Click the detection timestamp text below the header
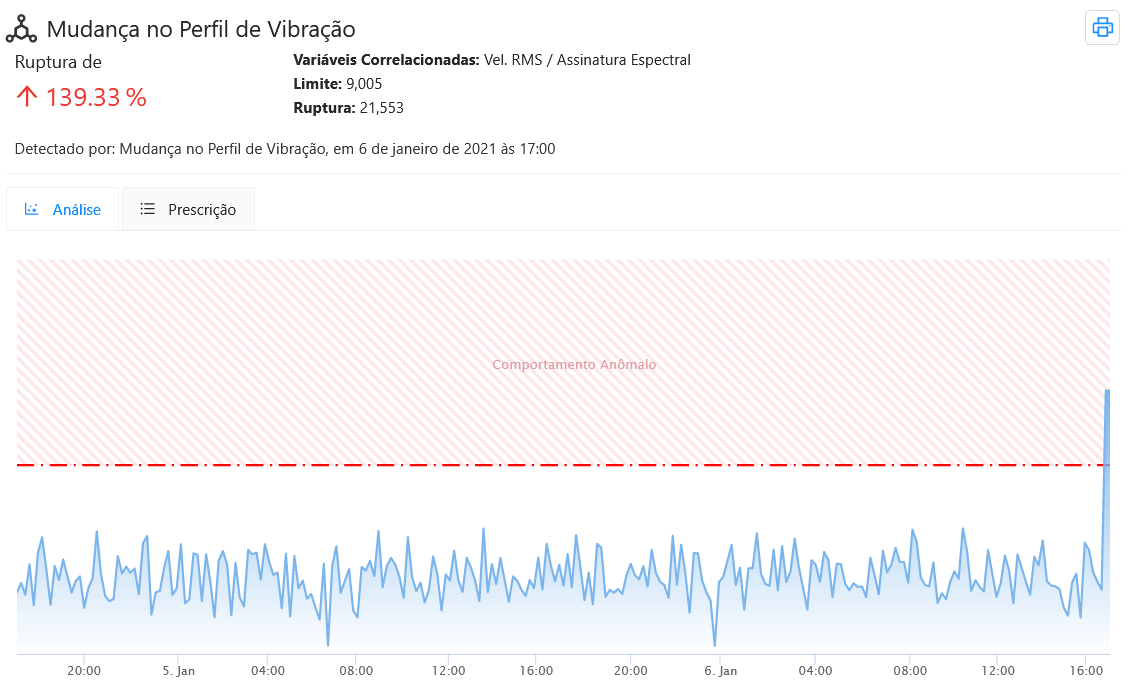The image size is (1135, 694). point(284,148)
